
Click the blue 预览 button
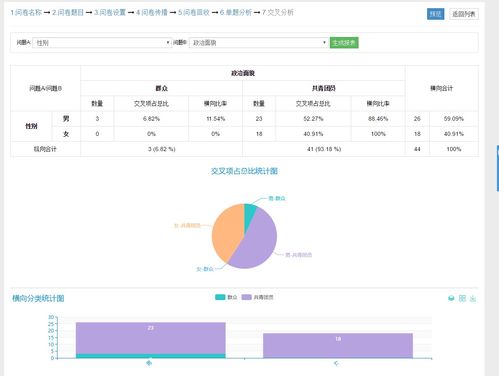tap(435, 14)
